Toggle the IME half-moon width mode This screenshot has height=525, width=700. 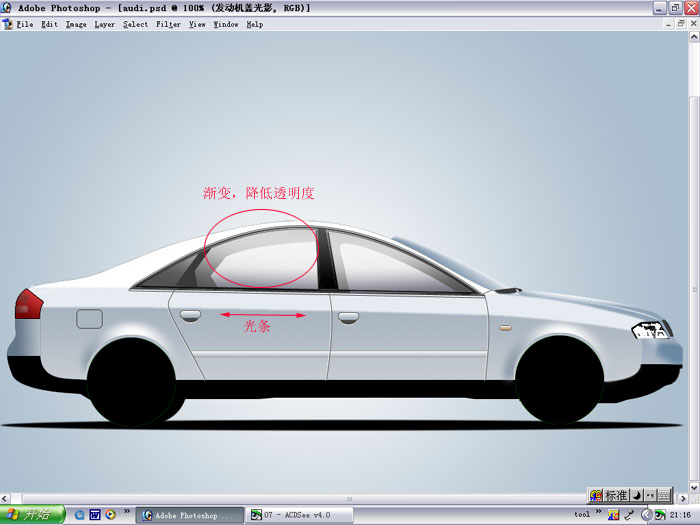click(637, 495)
